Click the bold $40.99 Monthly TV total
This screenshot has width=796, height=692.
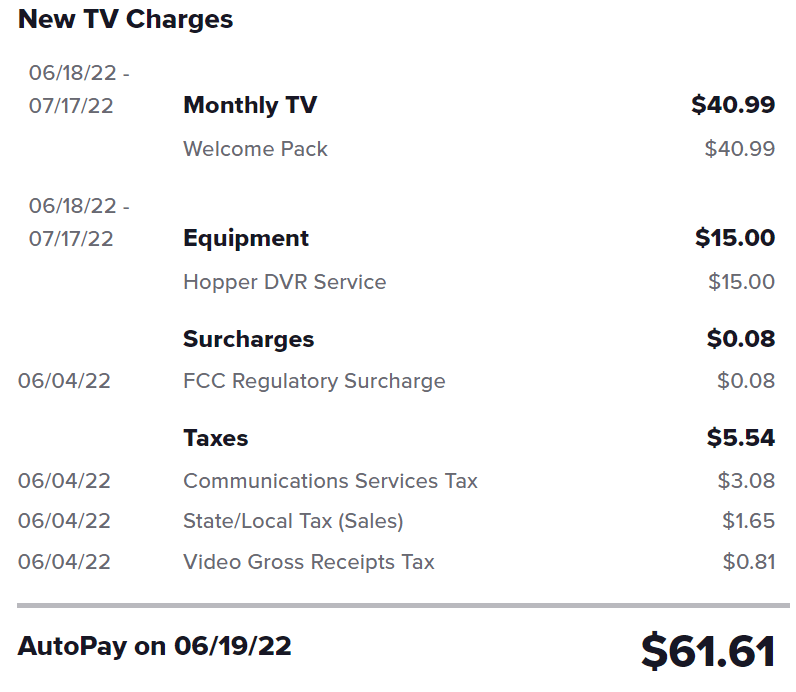coord(733,105)
